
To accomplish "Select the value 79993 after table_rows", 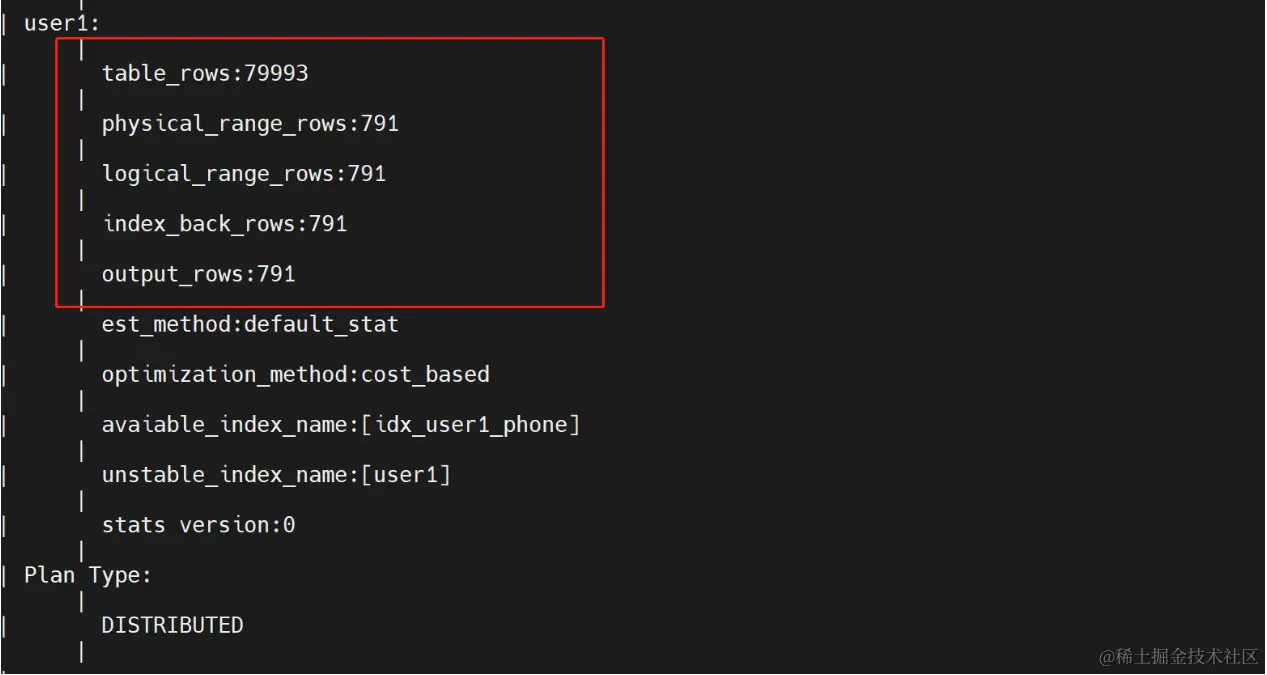I will [x=276, y=73].
